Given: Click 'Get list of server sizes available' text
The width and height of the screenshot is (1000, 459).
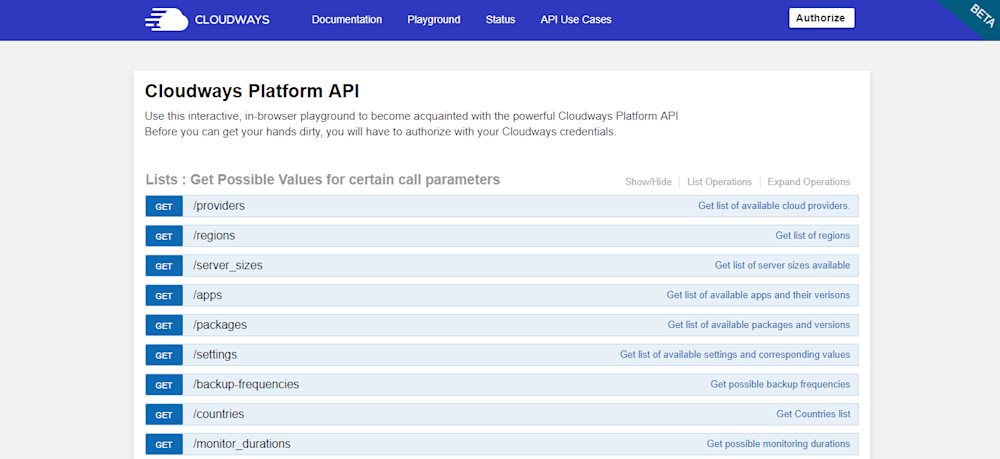Looking at the screenshot, I should 783,265.
